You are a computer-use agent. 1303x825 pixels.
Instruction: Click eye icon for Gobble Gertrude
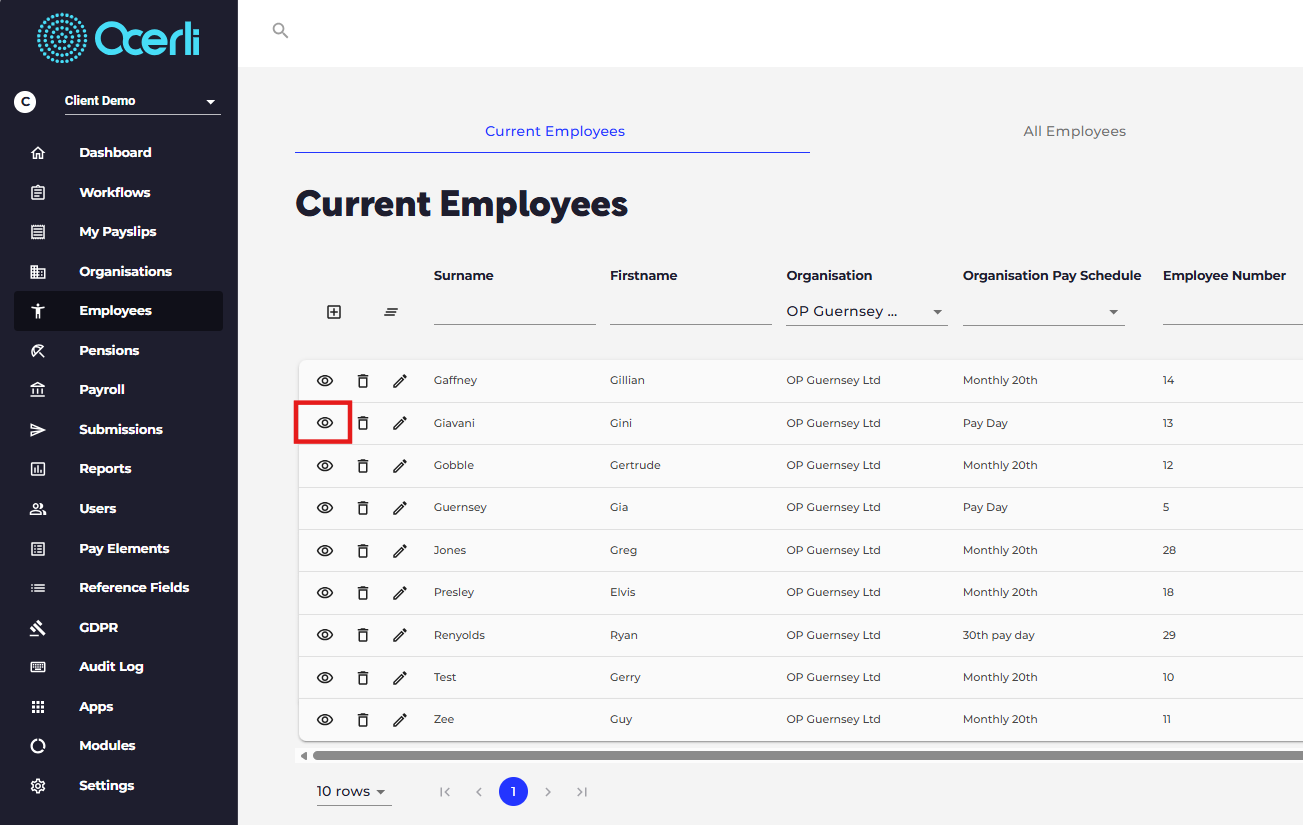click(325, 466)
